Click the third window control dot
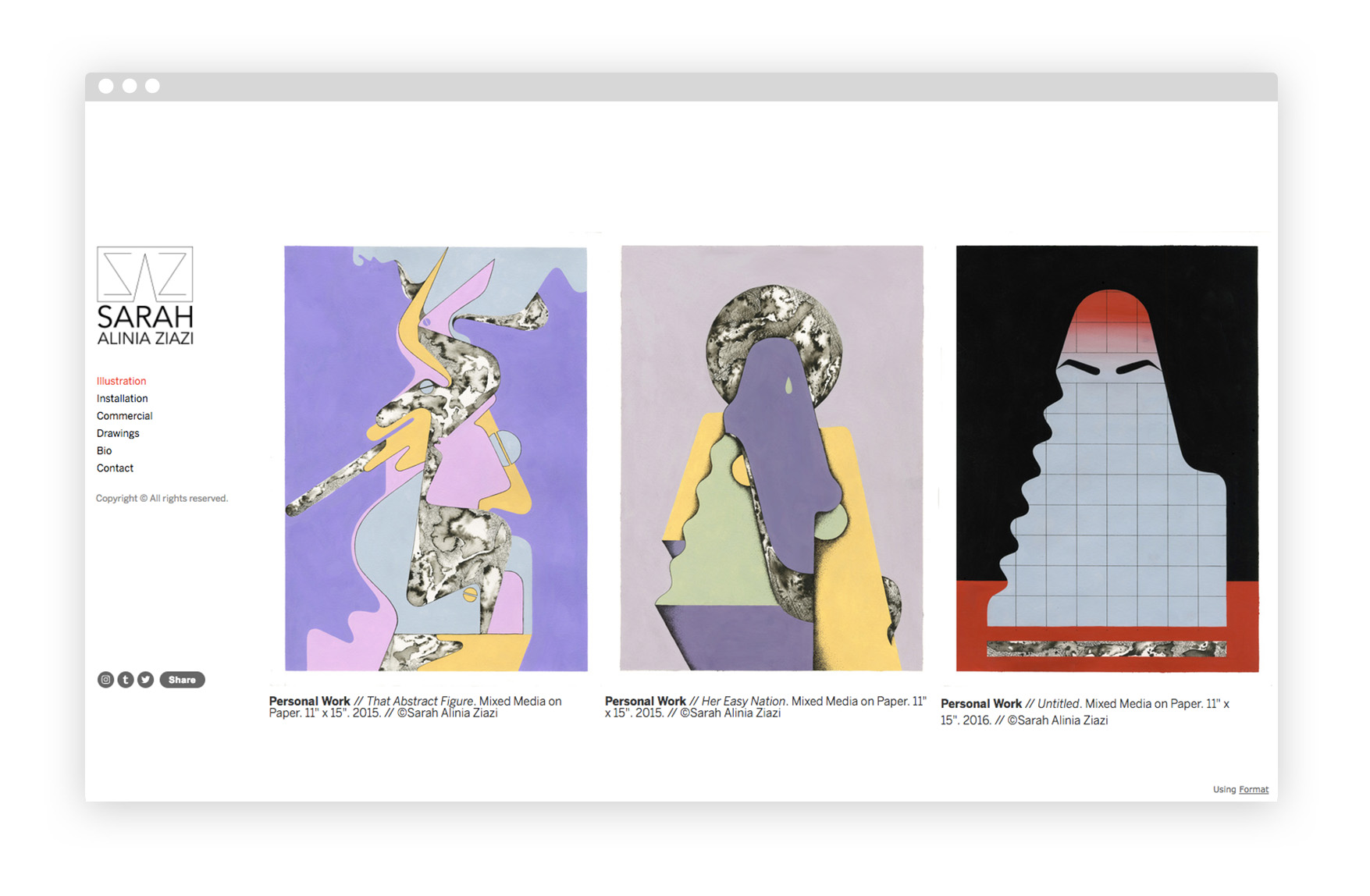Image resolution: width=1370 pixels, height=896 pixels. click(x=153, y=86)
